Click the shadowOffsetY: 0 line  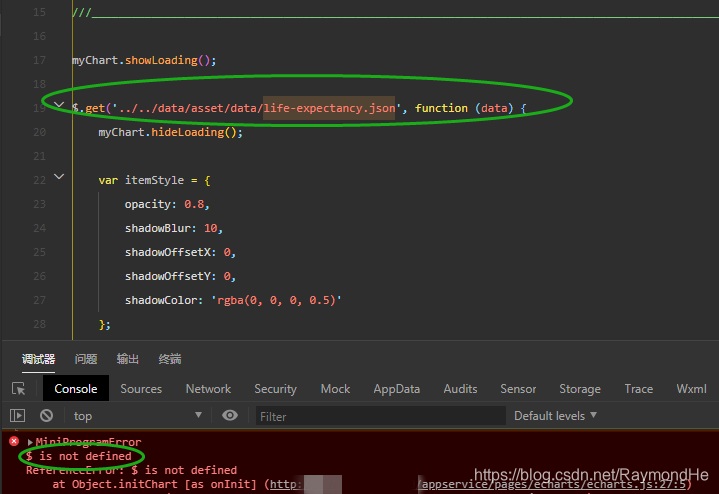[x=180, y=276]
